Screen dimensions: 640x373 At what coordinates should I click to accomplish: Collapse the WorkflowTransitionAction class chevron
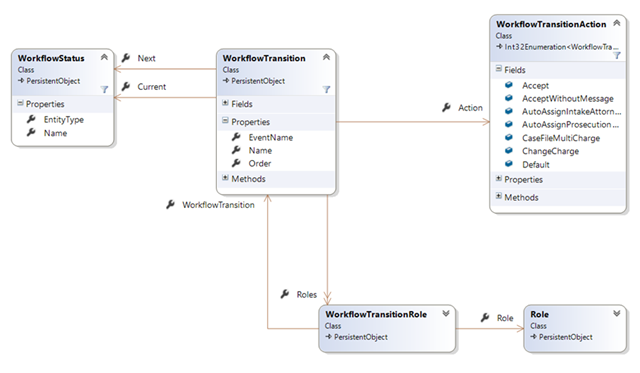tap(617, 23)
